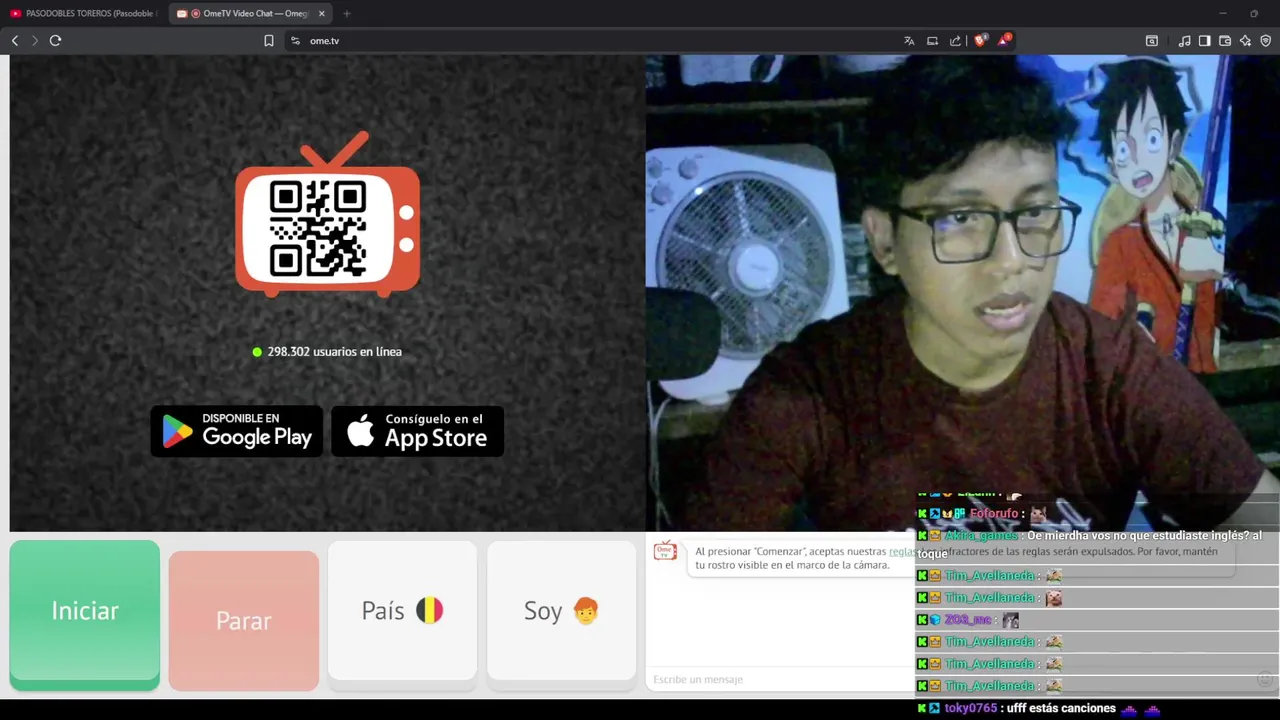Image resolution: width=1280 pixels, height=720 pixels.
Task: Open the music playlist icon in toolbar
Action: [1185, 41]
